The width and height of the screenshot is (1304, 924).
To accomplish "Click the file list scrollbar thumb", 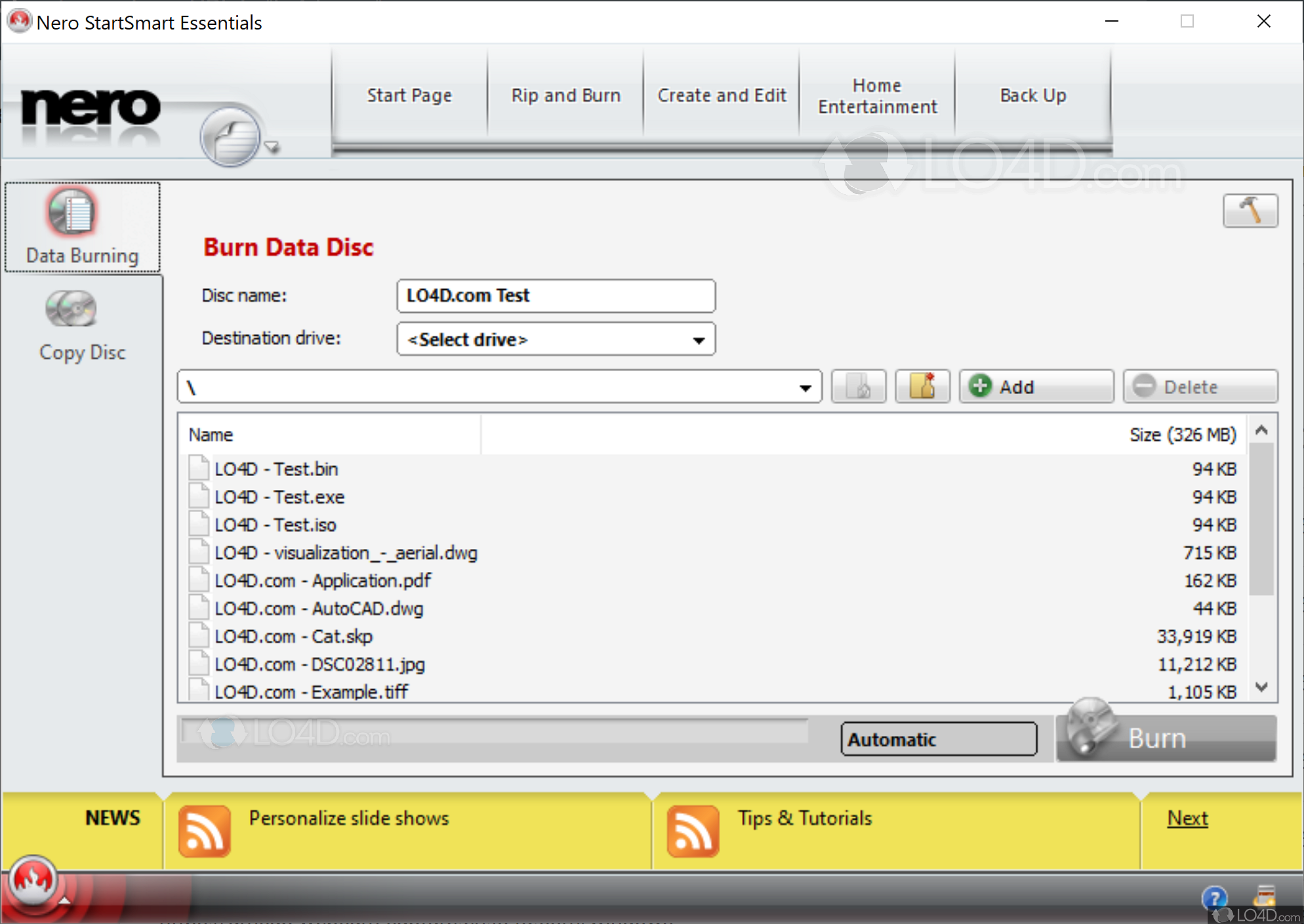I will point(1261,519).
